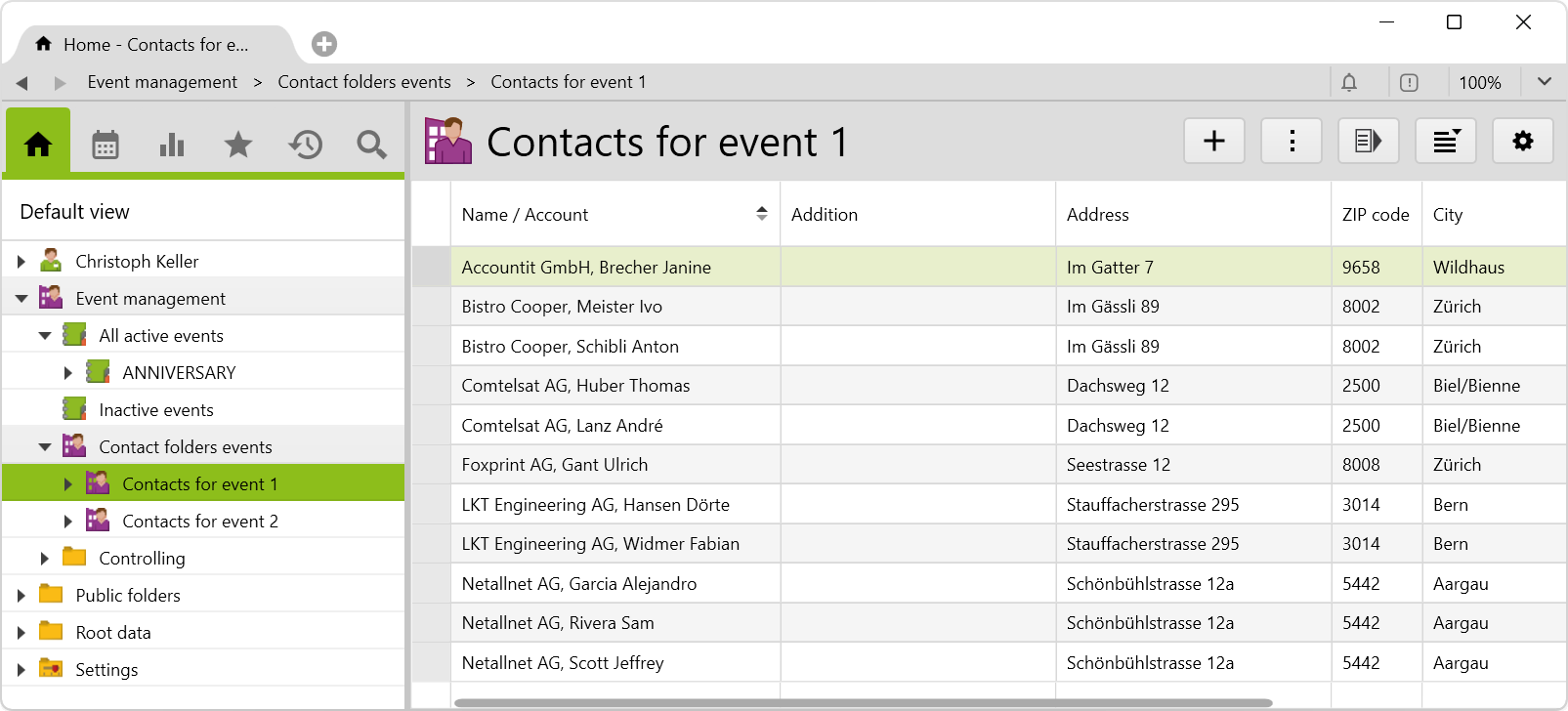Open a new tab with plus icon
1568x711 pixels.
(x=324, y=44)
